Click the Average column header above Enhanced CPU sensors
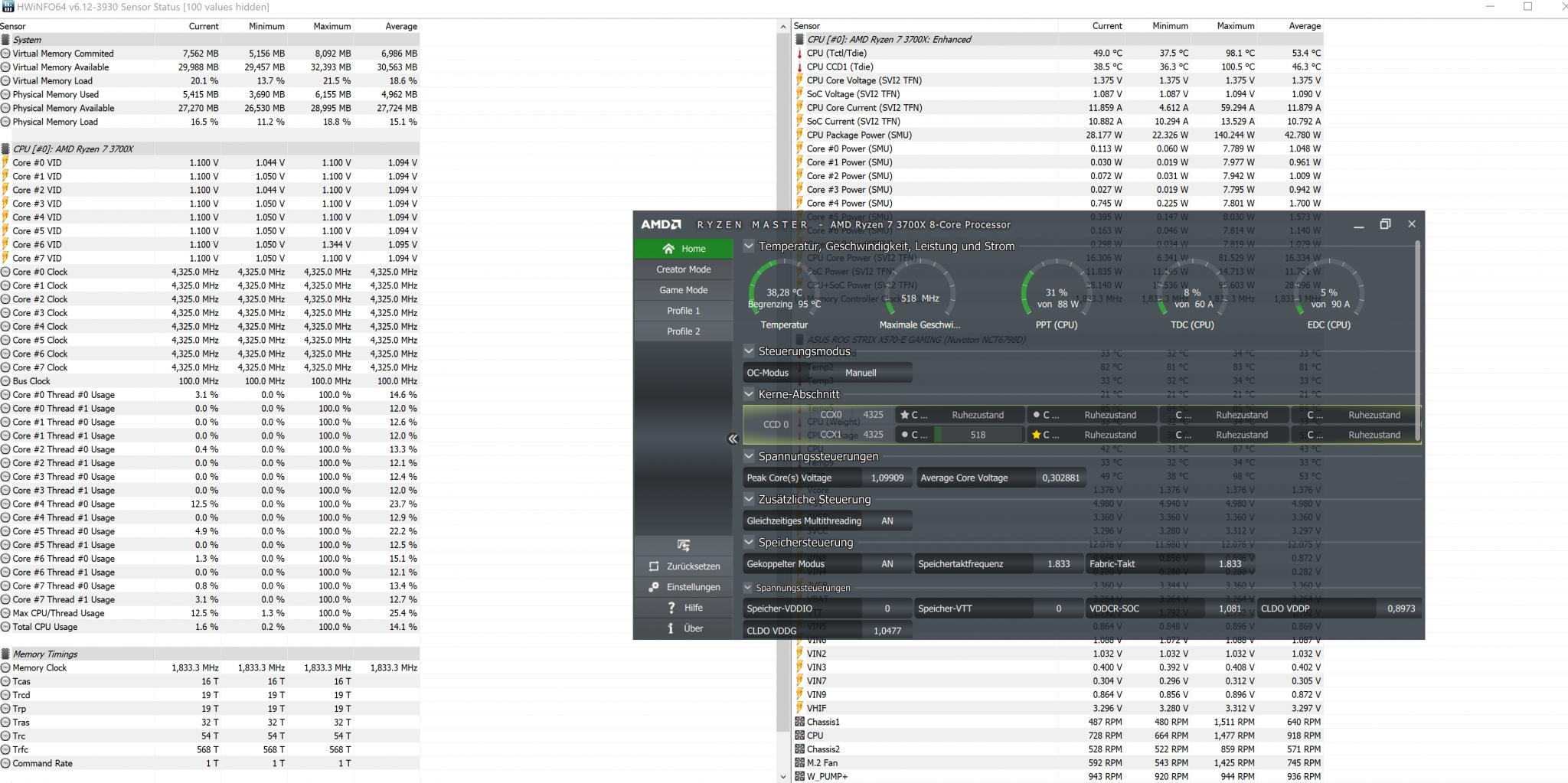 click(x=1305, y=26)
